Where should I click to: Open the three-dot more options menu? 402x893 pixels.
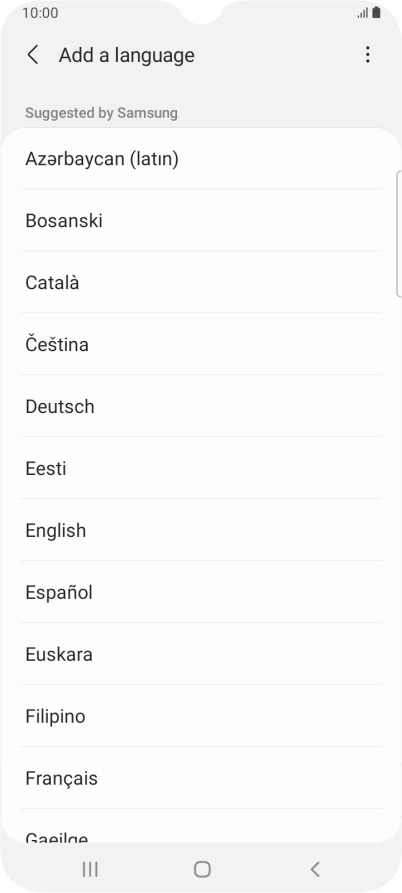tap(367, 55)
